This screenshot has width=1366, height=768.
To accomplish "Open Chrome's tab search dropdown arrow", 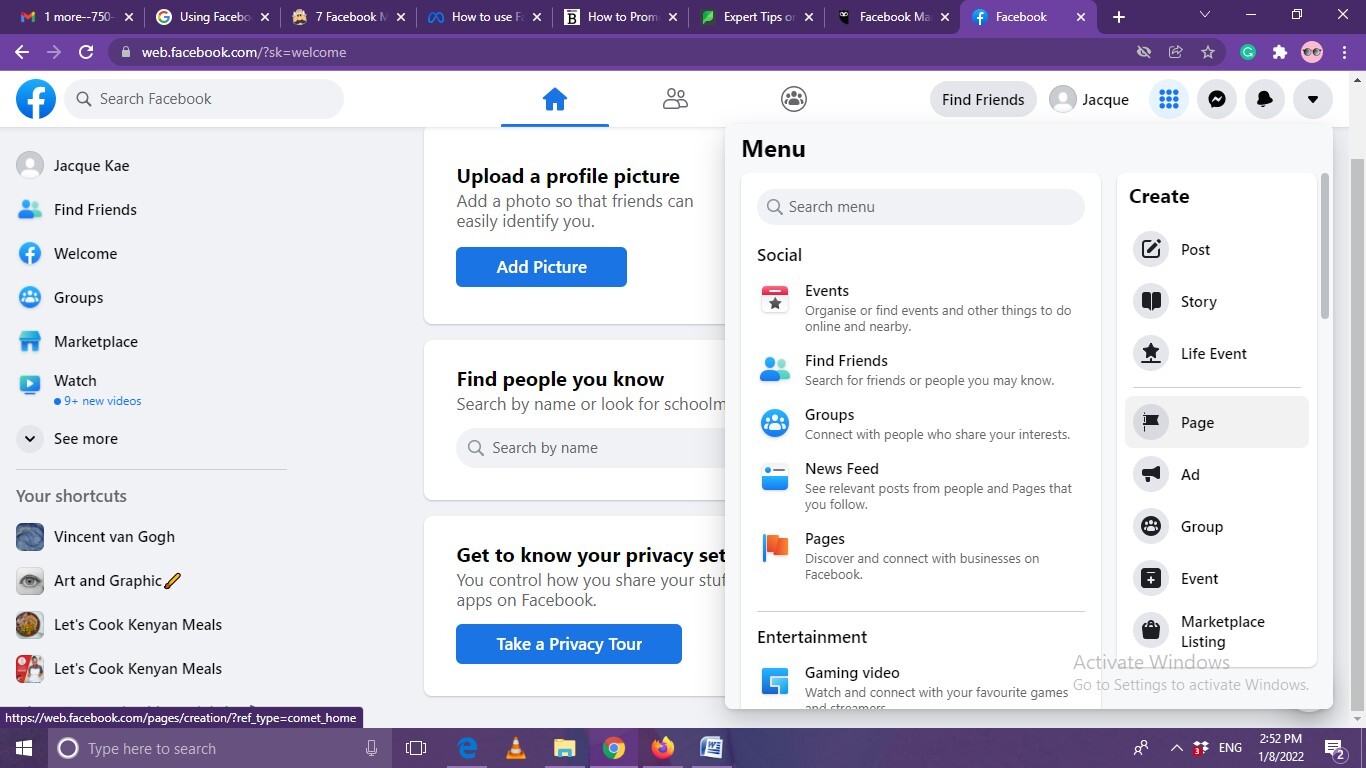I will [x=1204, y=16].
